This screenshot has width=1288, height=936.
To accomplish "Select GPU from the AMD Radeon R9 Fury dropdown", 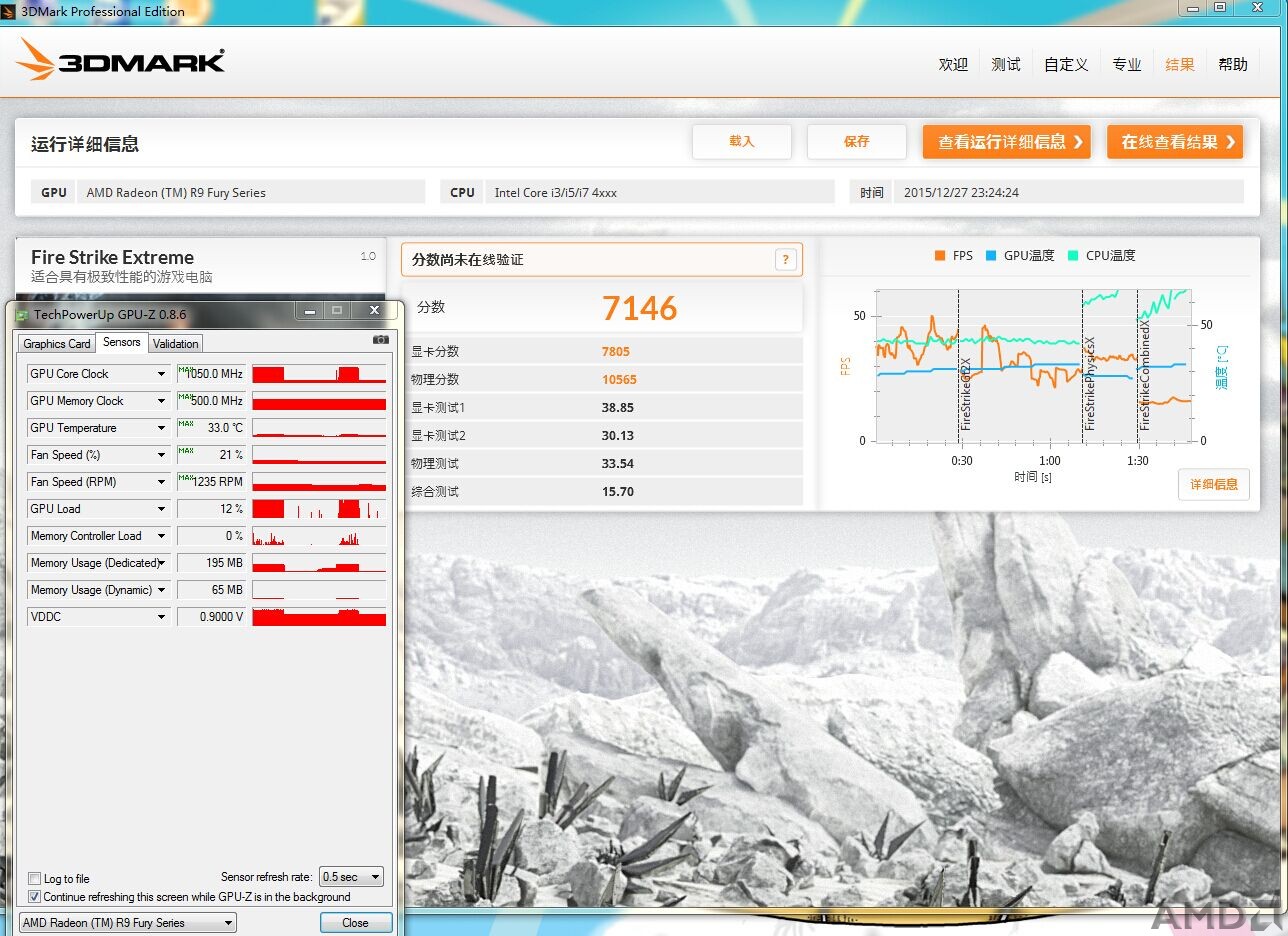I will (128, 923).
